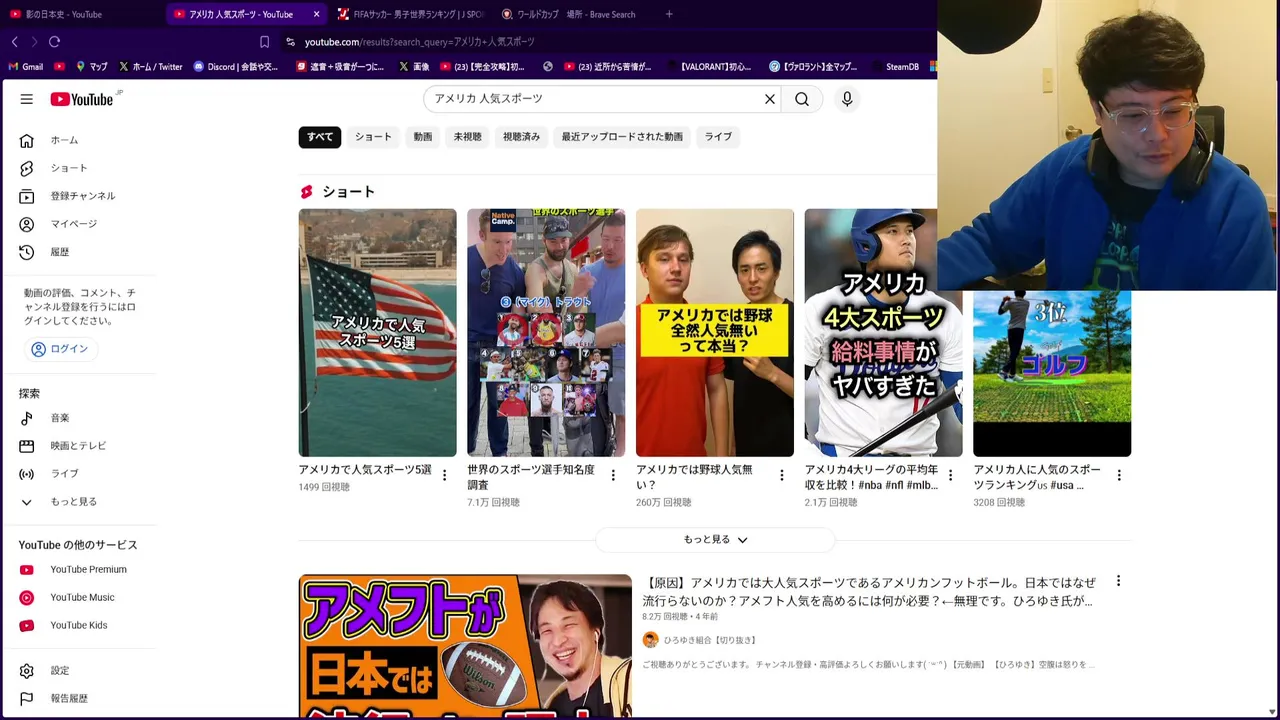Open YouTube Kids service link
Image resolution: width=1280 pixels, height=720 pixels.
[78, 626]
